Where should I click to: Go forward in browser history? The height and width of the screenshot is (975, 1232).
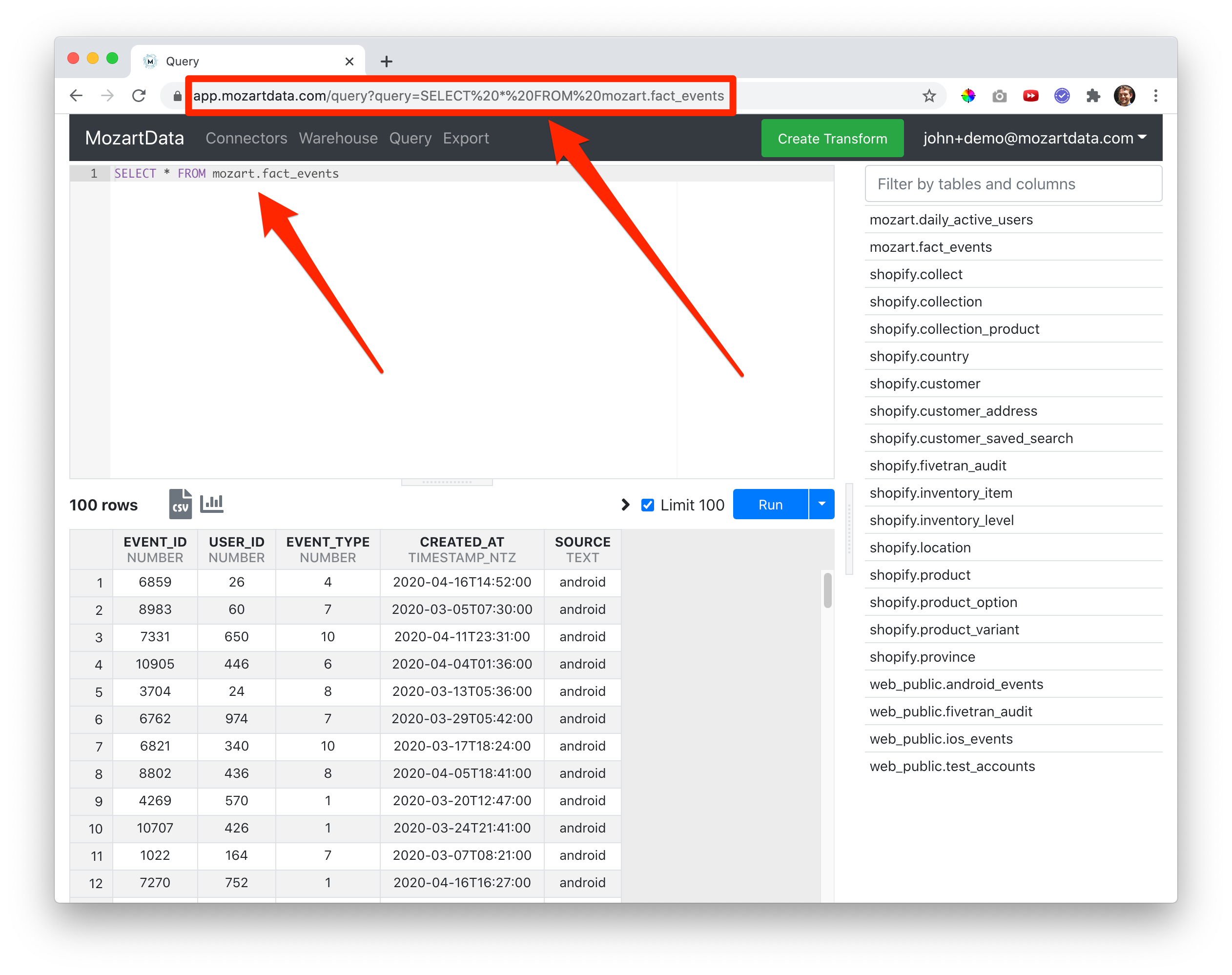107,95
